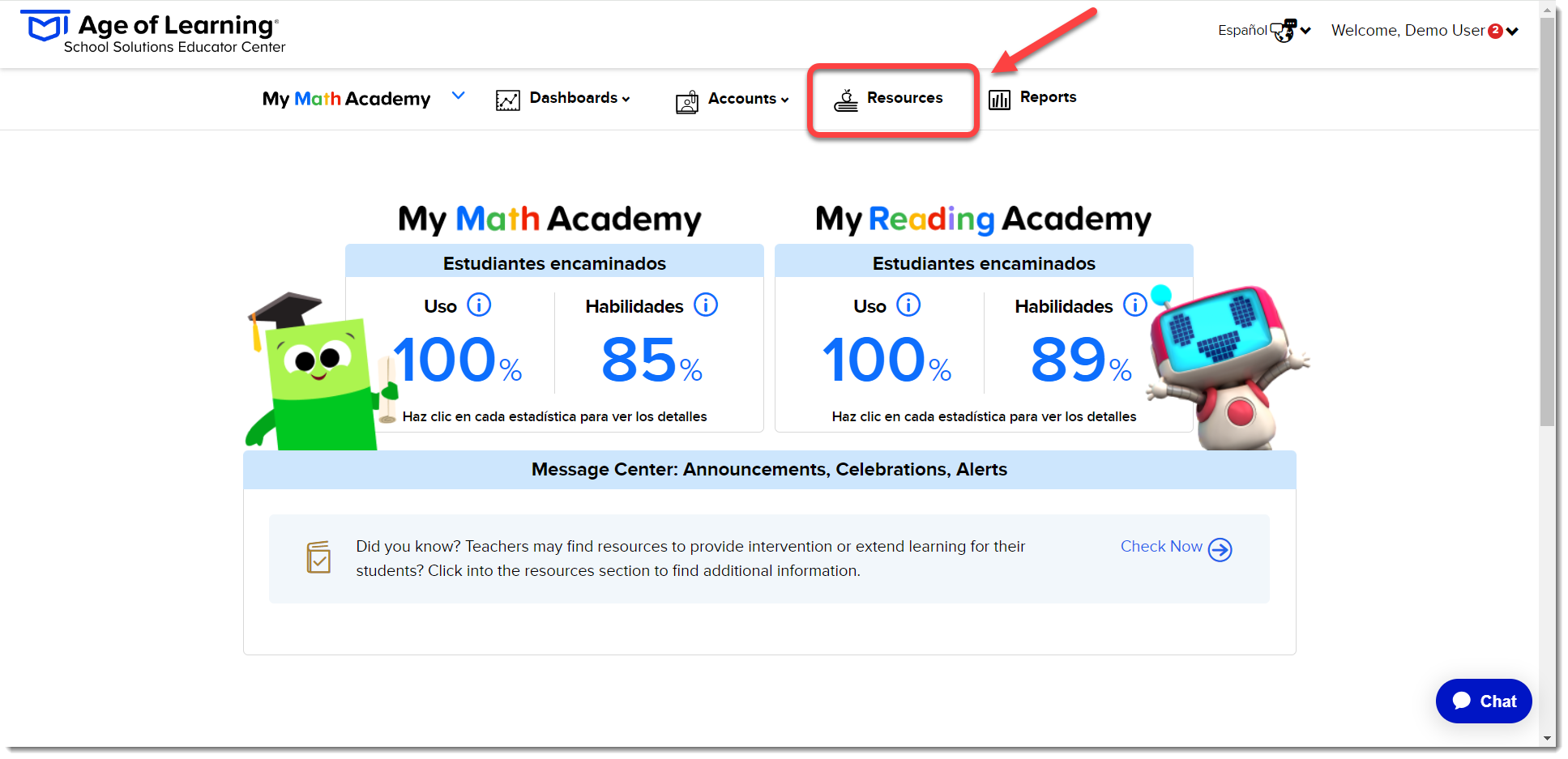Click the My Reading Academy heading
This screenshot has width=1568, height=759.
[x=983, y=219]
